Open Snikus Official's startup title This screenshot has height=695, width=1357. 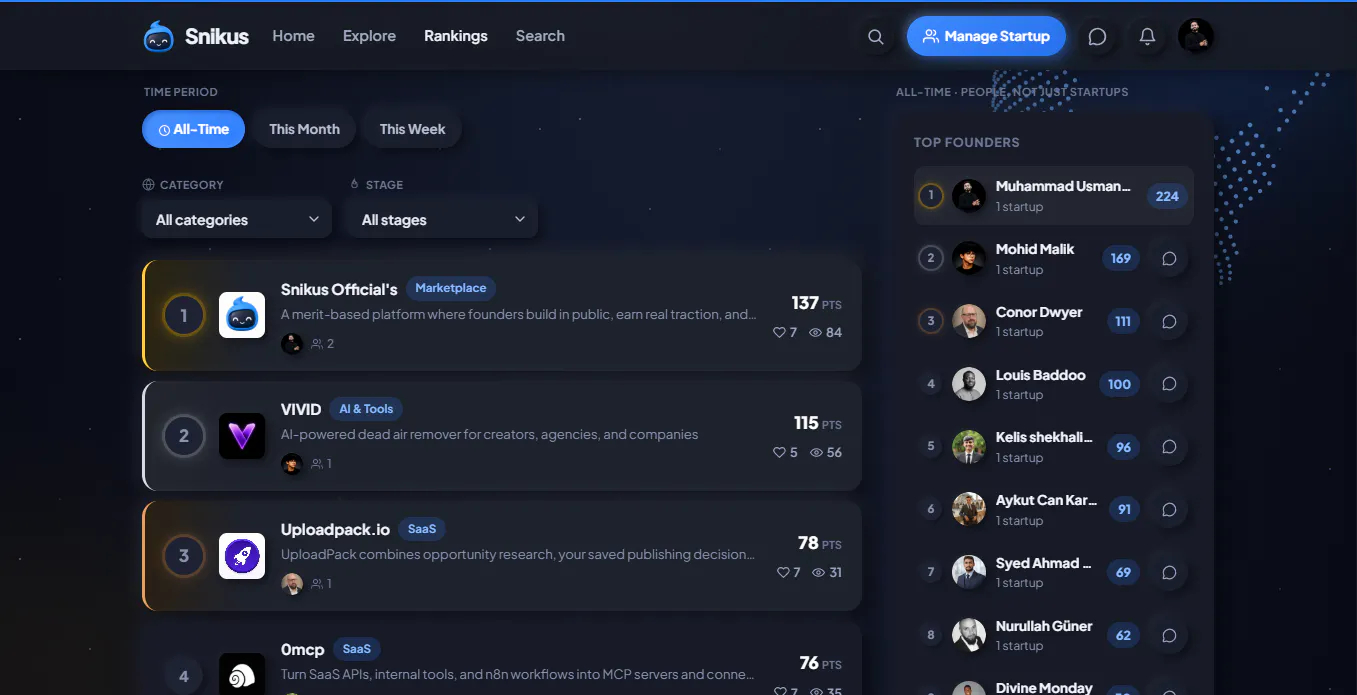point(339,289)
